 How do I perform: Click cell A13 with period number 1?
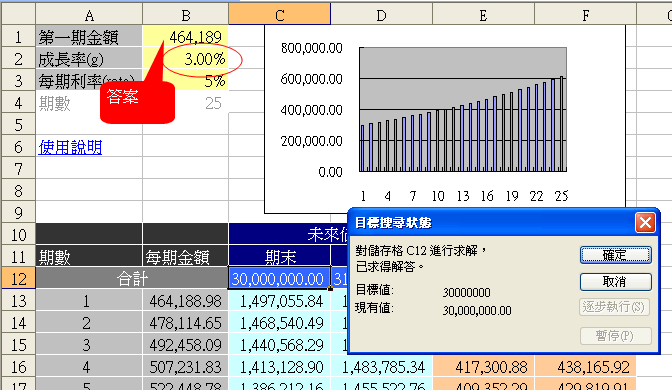pyautogui.click(x=89, y=301)
